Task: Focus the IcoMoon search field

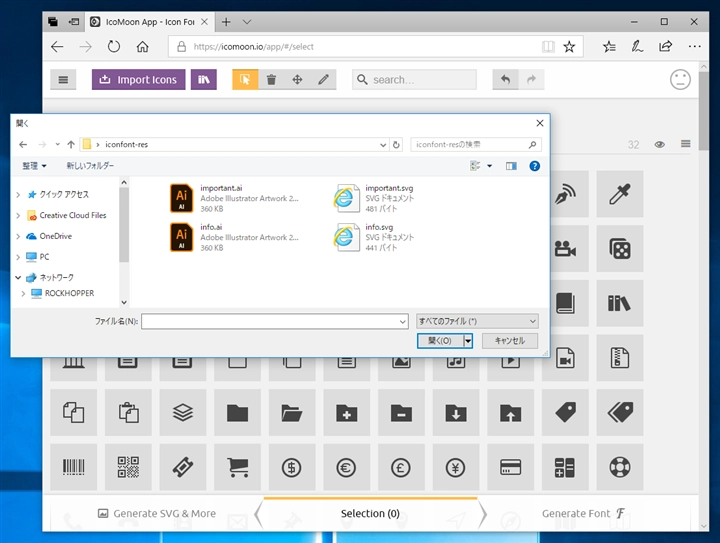Action: coord(414,79)
